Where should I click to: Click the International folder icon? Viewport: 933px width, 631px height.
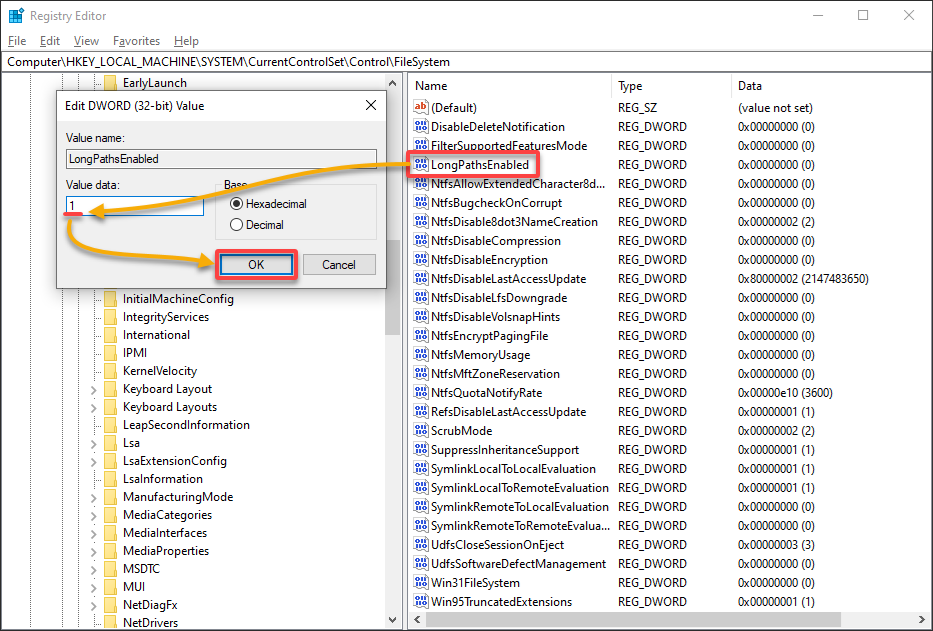[111, 335]
